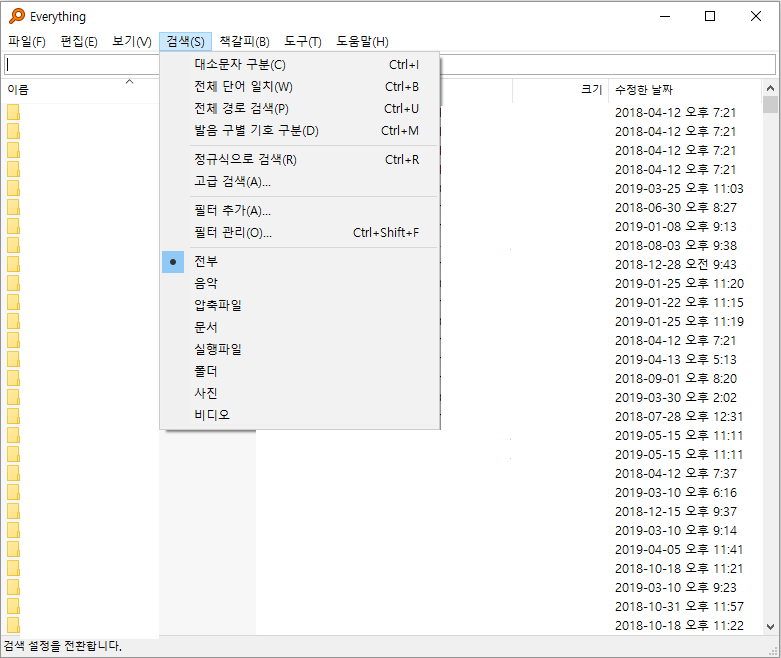Viewport: 781px width, 658px height.
Task: Choose 필터 추가(A)... entry
Action: pos(300,210)
